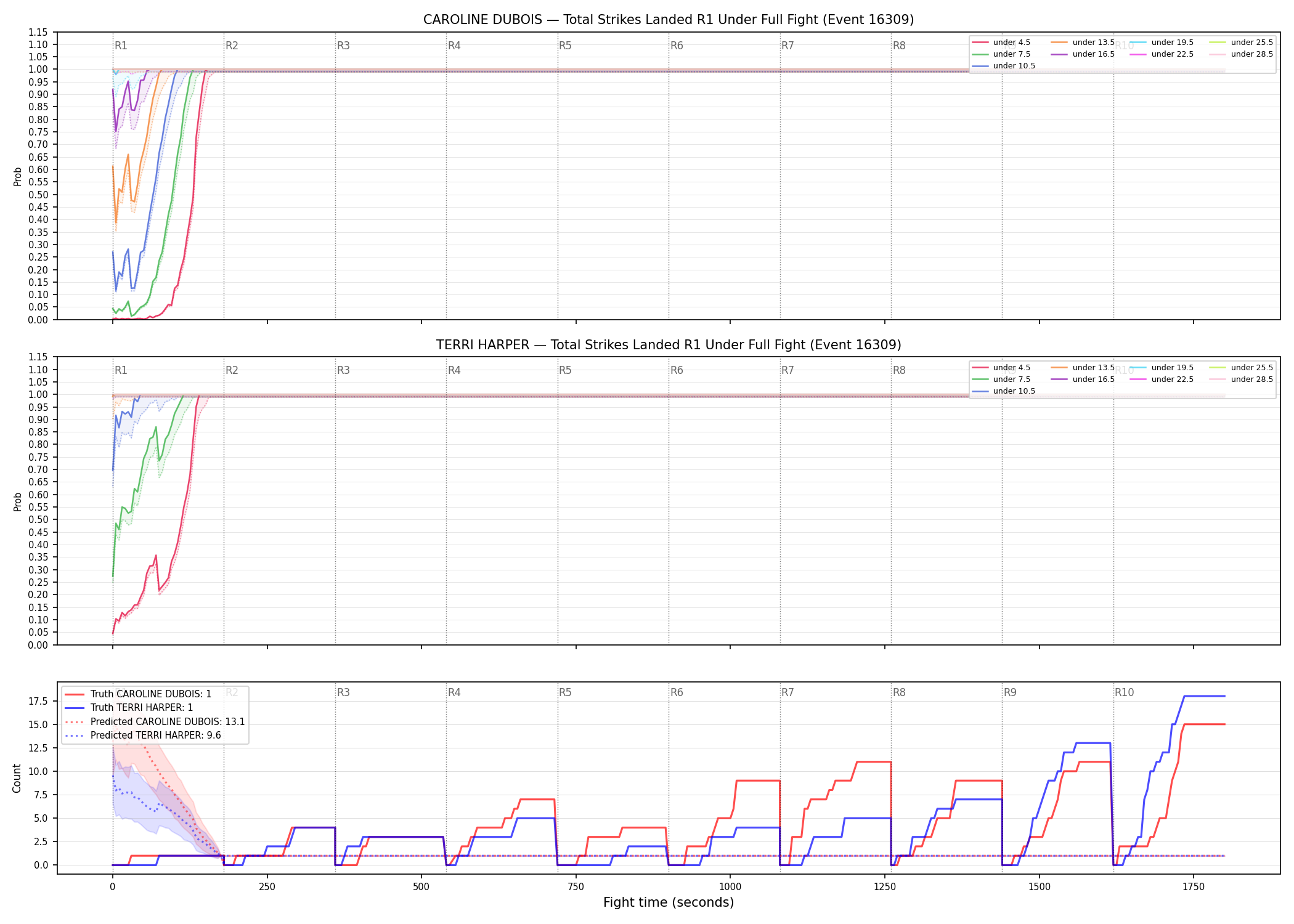1294x924 pixels.
Task: Click red line swatch beside Truth CAROLINE DUBOIS
Action: (75, 694)
